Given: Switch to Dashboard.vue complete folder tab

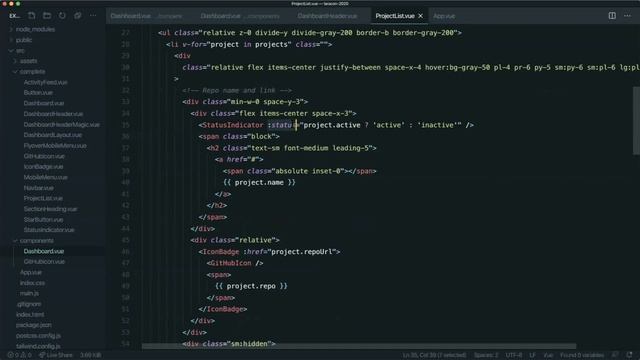Looking at the screenshot, I should click(146, 16).
